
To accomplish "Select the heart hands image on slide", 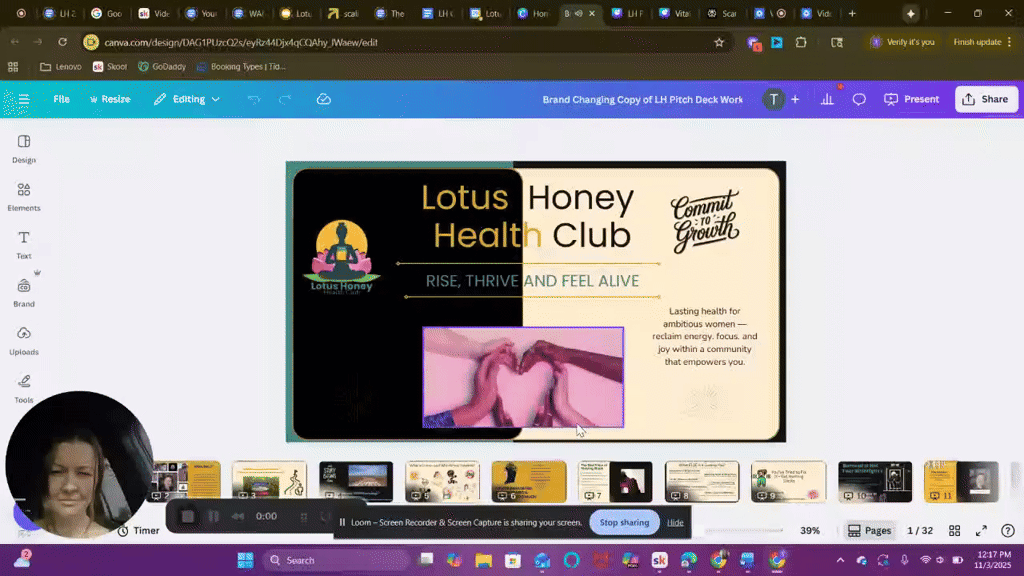I will (x=523, y=377).
